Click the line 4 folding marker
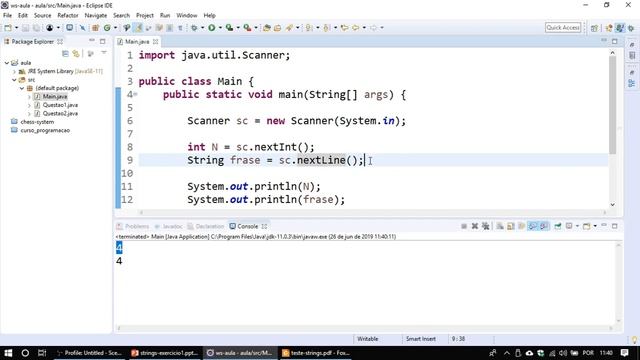The width and height of the screenshot is (640, 360). coord(135,94)
